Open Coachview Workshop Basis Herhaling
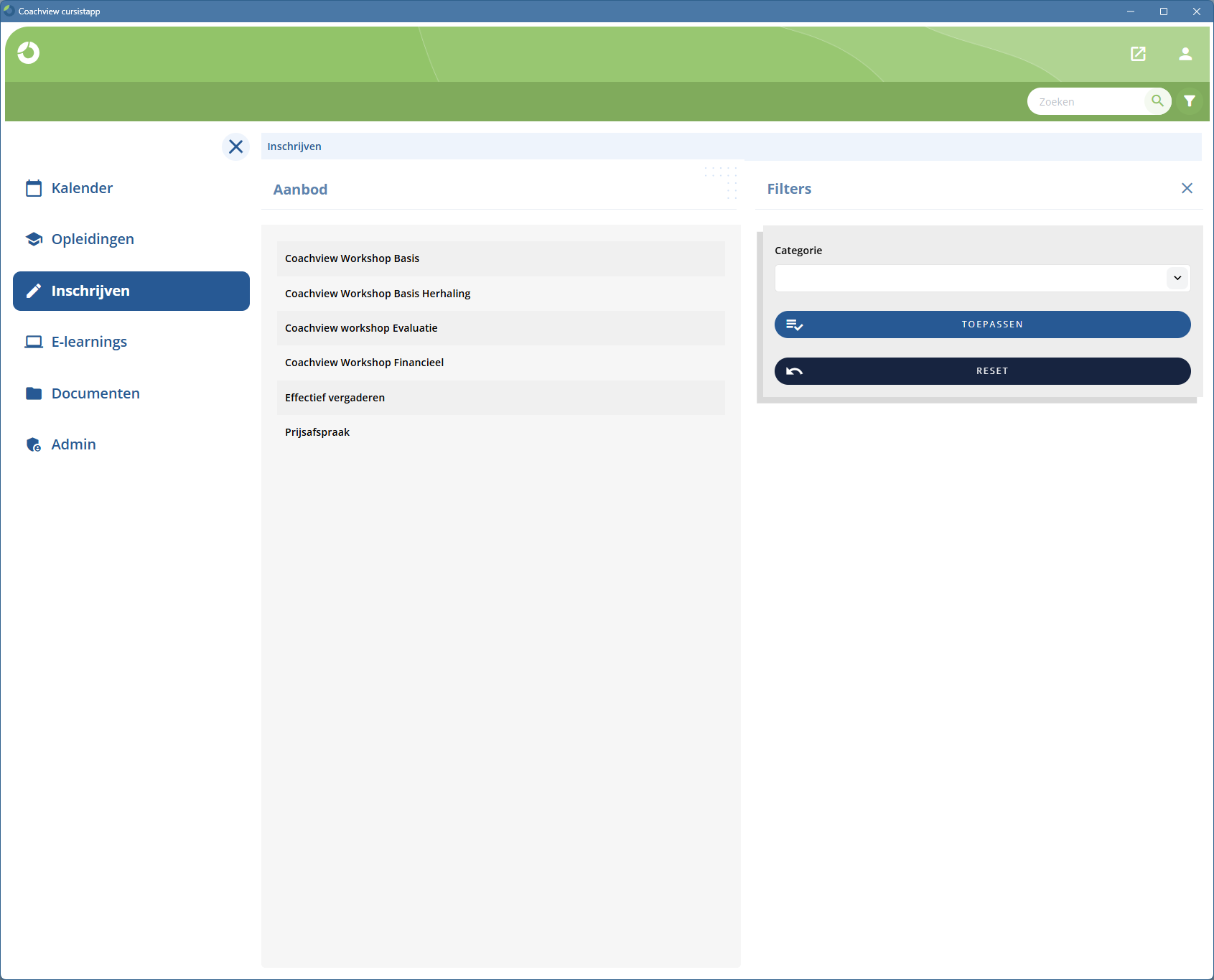Viewport: 1214px width, 980px height. click(x=501, y=294)
